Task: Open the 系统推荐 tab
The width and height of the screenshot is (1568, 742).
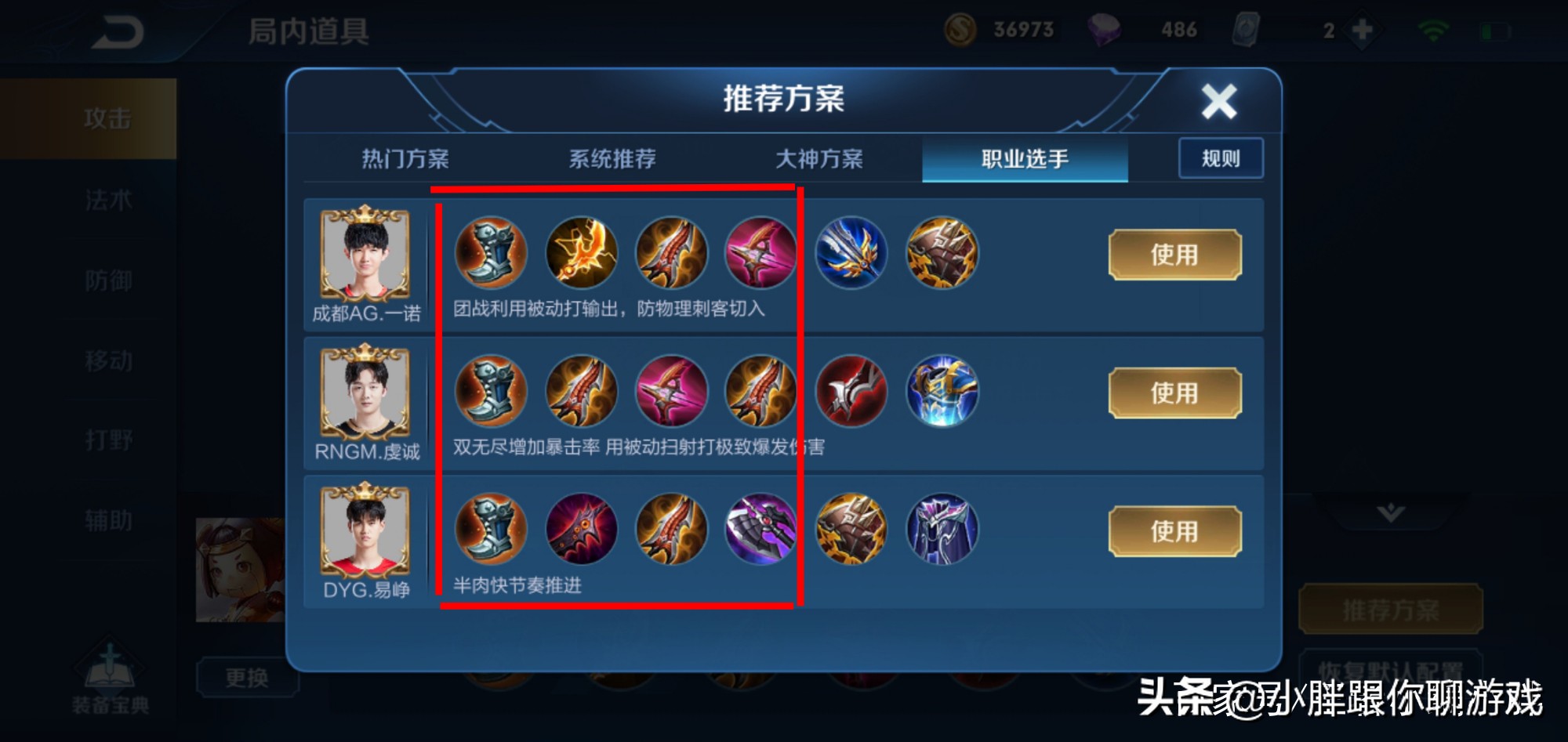Action: coord(612,159)
